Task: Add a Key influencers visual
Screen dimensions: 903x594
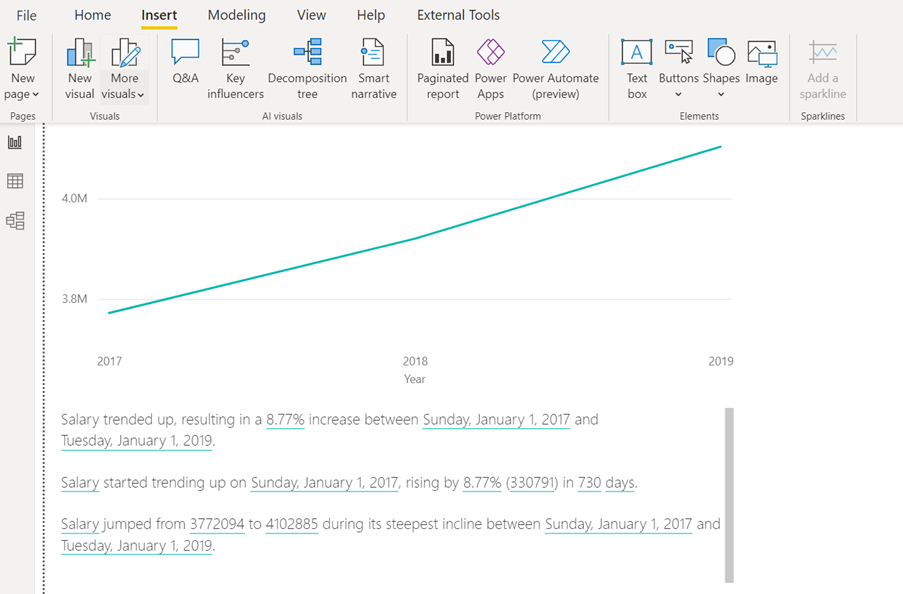Action: click(x=235, y=65)
